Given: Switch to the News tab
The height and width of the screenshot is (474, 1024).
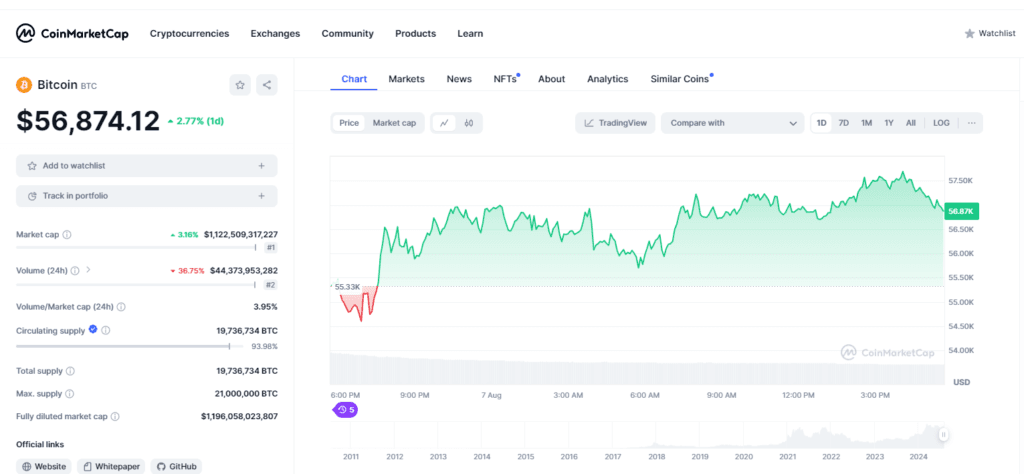Looking at the screenshot, I should coord(459,79).
